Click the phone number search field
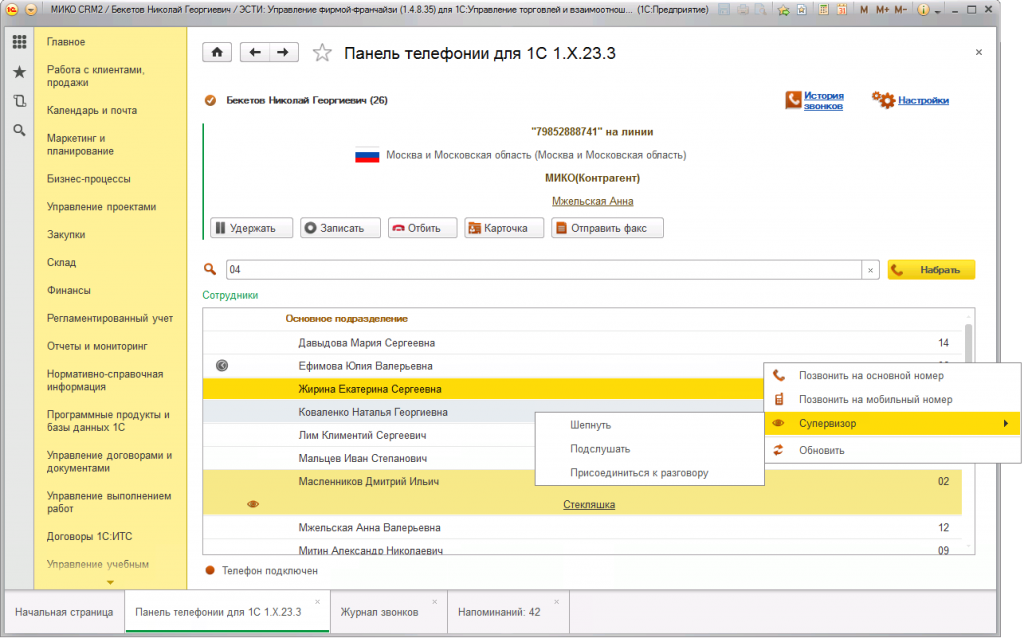The image size is (1024, 638). point(543,270)
